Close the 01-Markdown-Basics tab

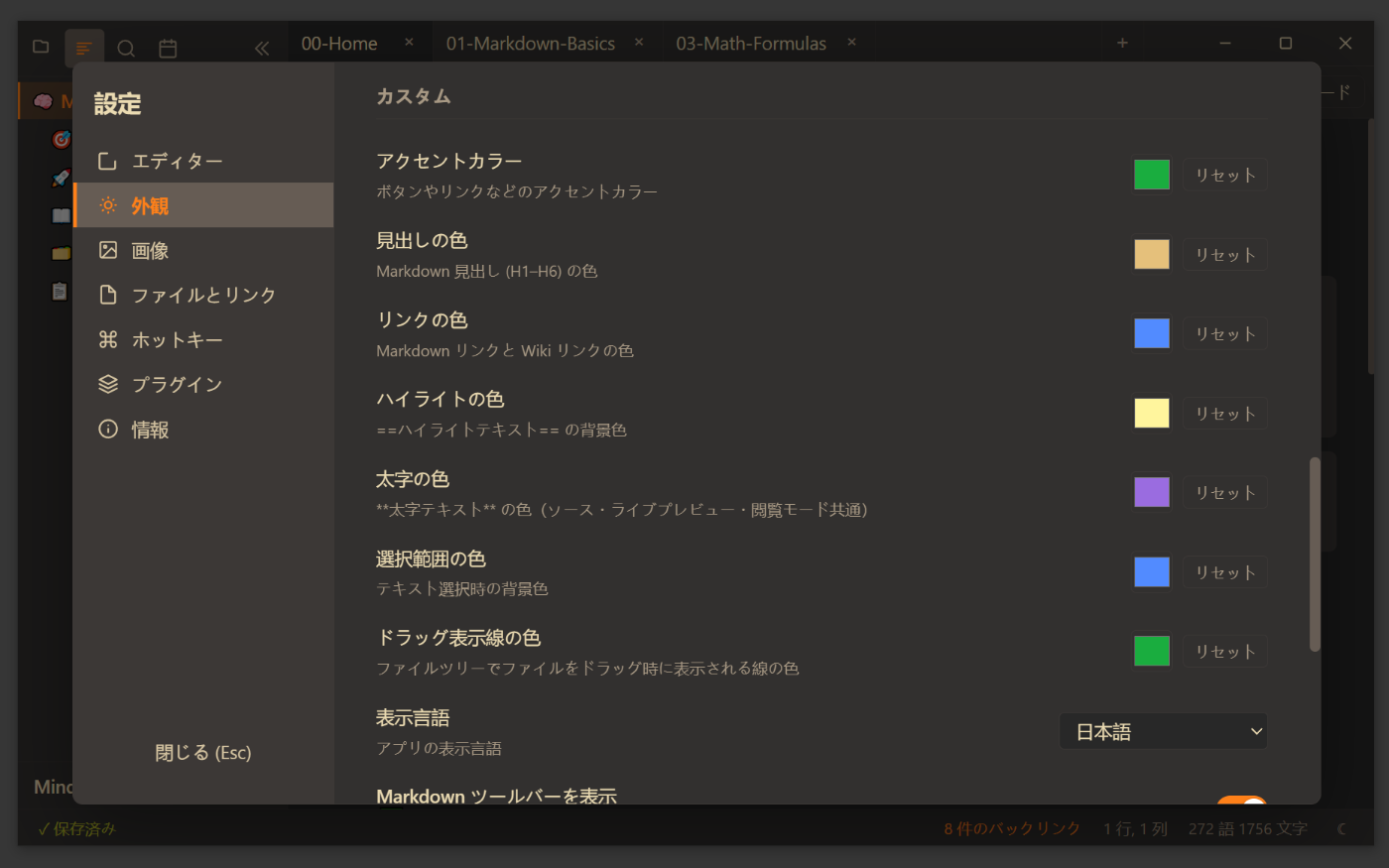coord(639,43)
